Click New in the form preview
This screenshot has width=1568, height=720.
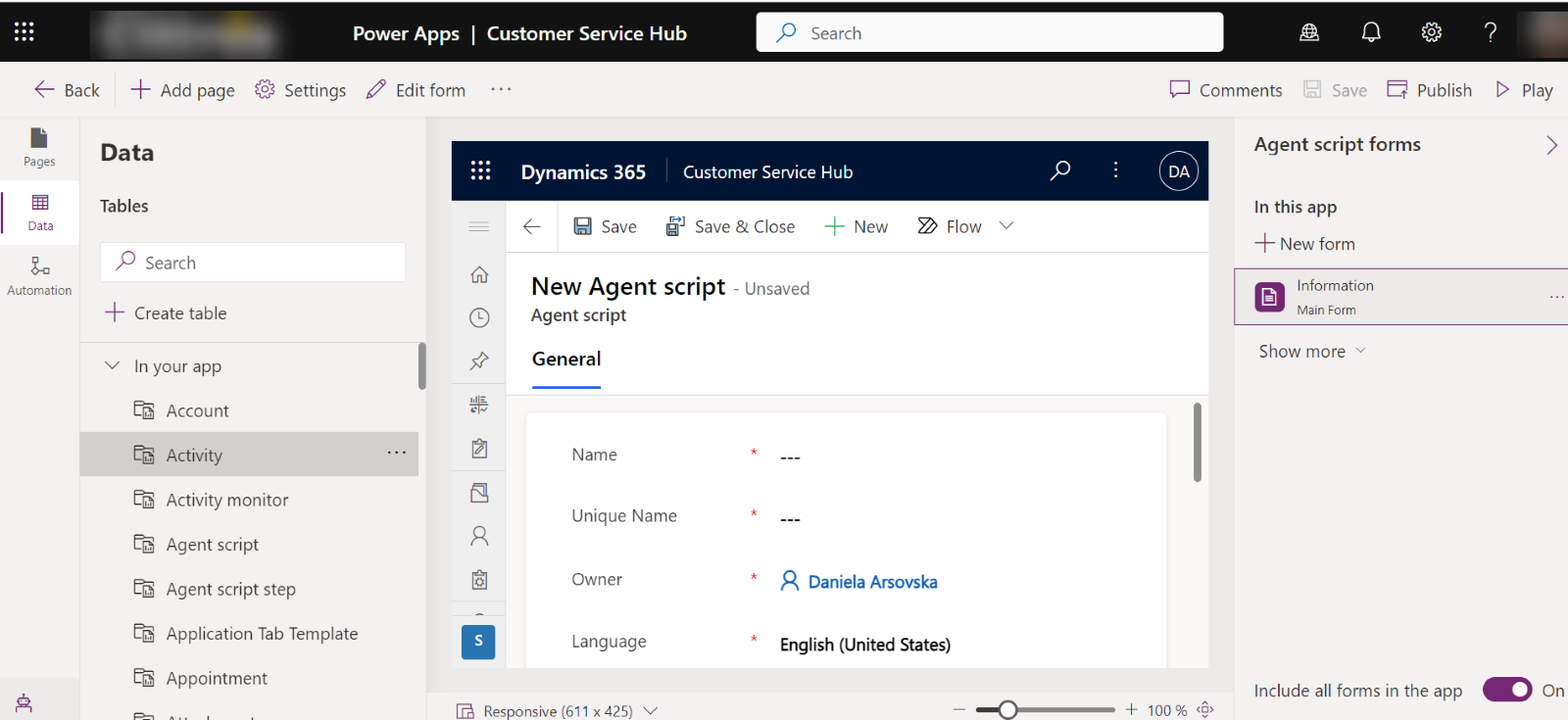click(x=857, y=226)
